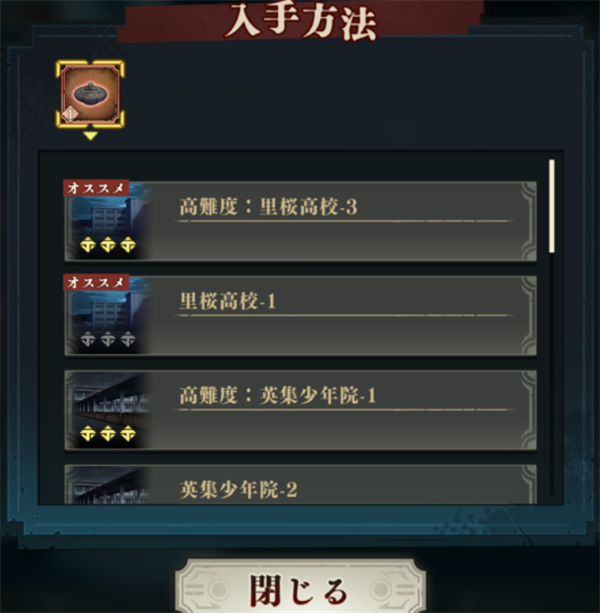
Task: Click the vertical scrollbar thumb in the list
Action: point(552,206)
